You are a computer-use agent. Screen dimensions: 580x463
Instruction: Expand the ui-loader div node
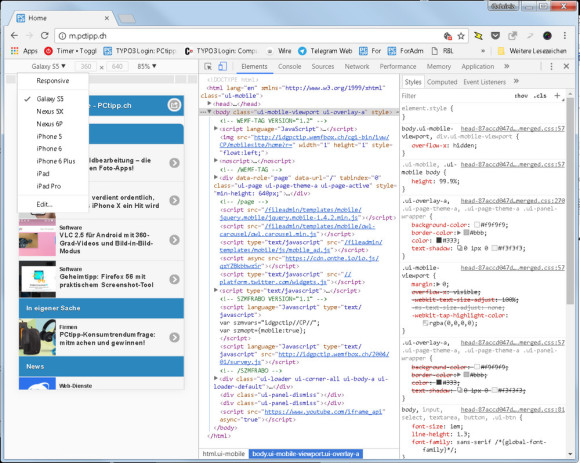coord(216,378)
